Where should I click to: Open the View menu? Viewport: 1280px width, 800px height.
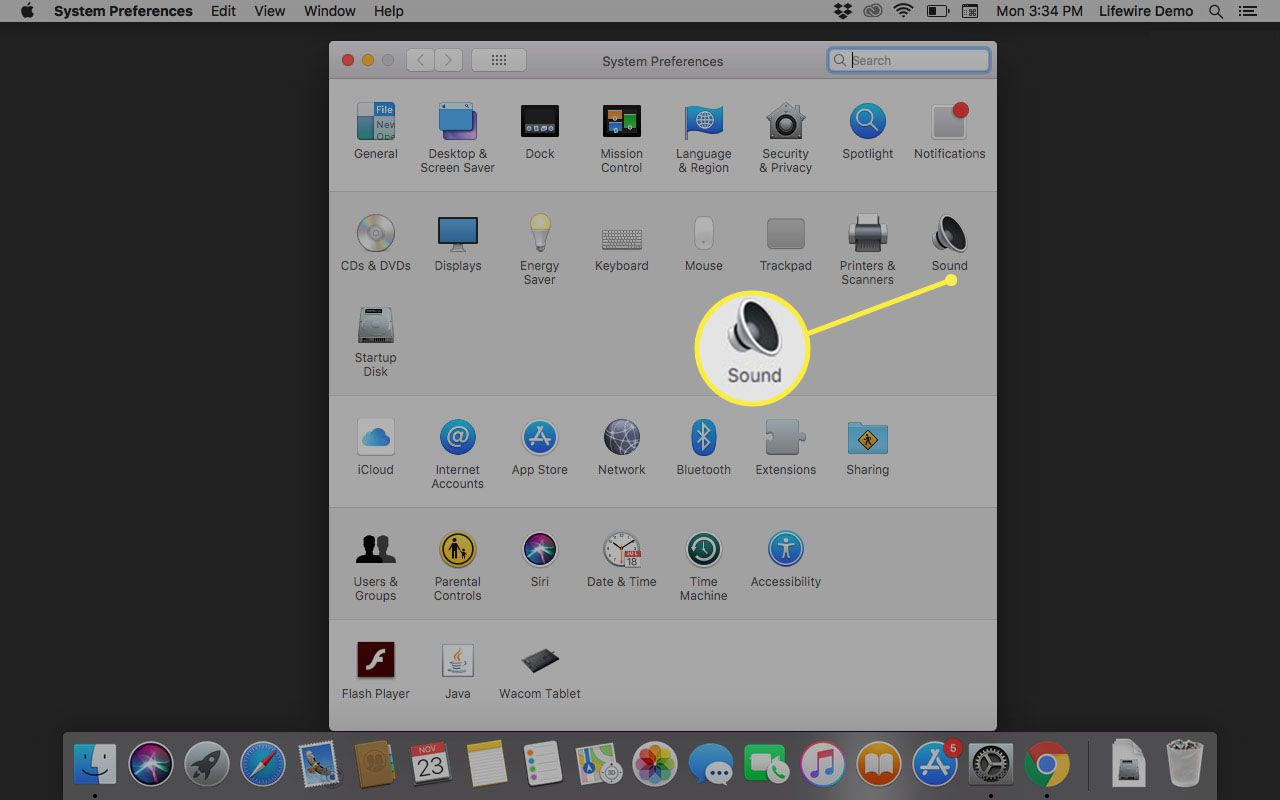pyautogui.click(x=270, y=11)
